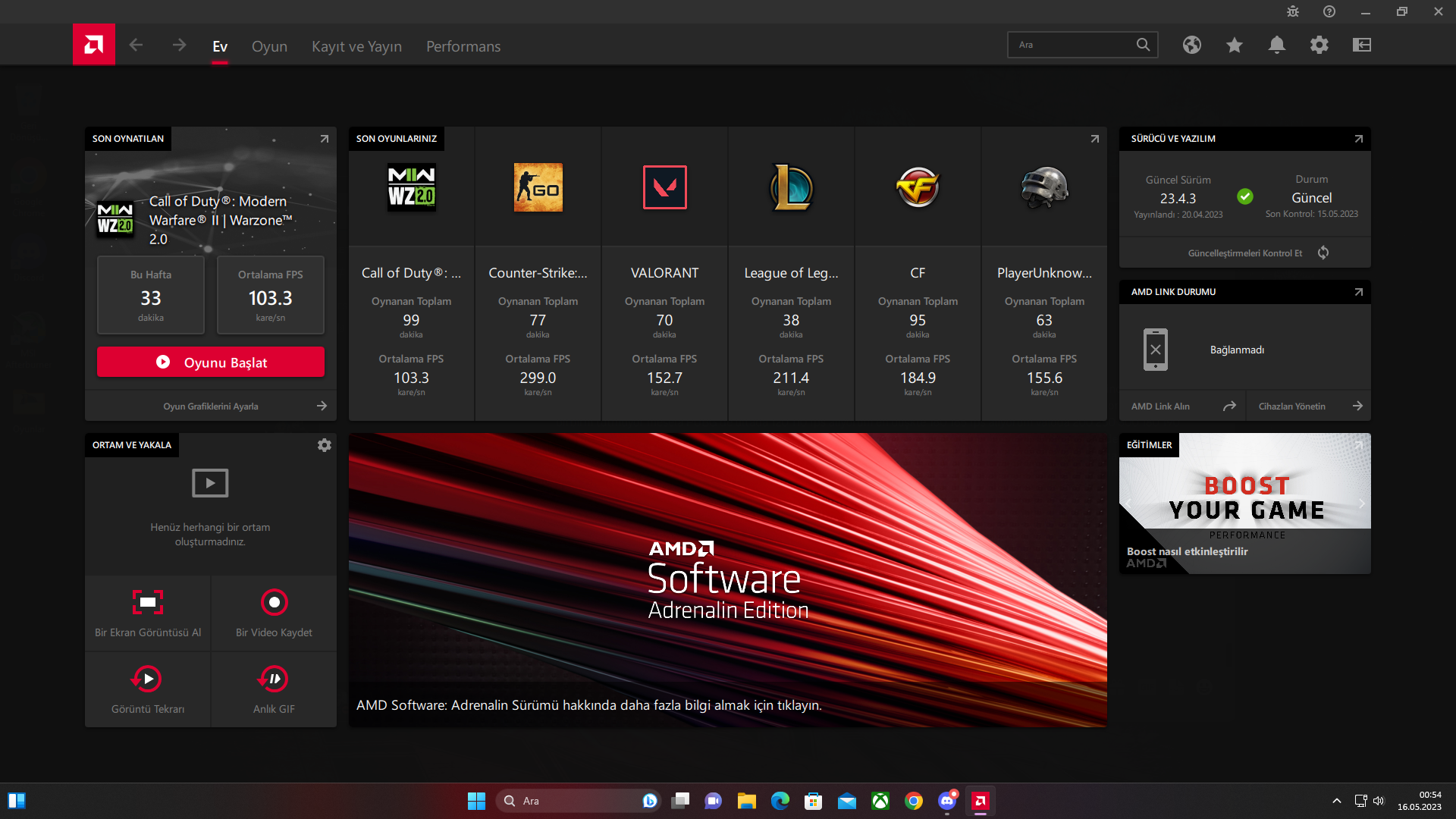
Task: Show previous tutorial with left chevron
Action: click(1128, 504)
